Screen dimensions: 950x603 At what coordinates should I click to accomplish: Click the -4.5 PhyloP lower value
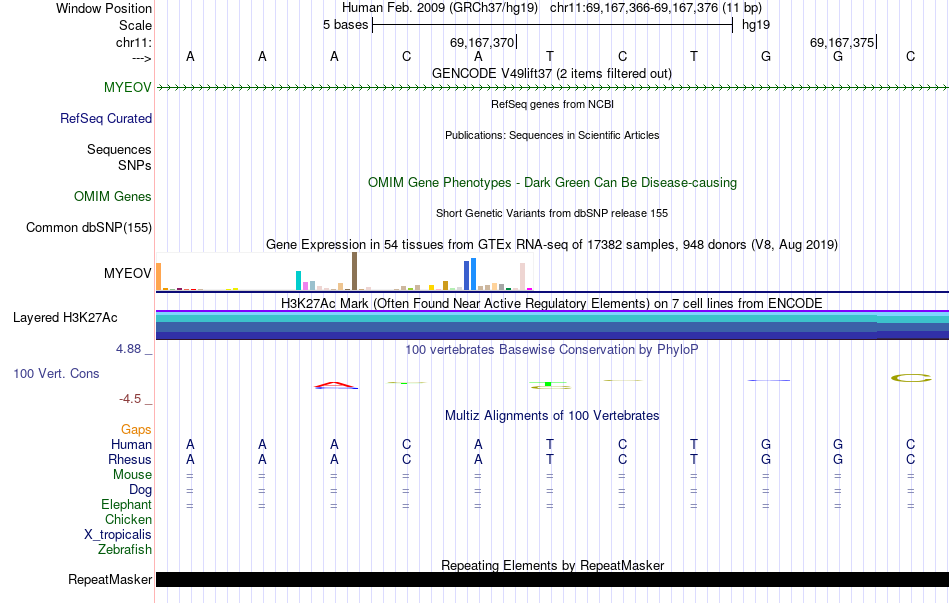pyautogui.click(x=130, y=399)
